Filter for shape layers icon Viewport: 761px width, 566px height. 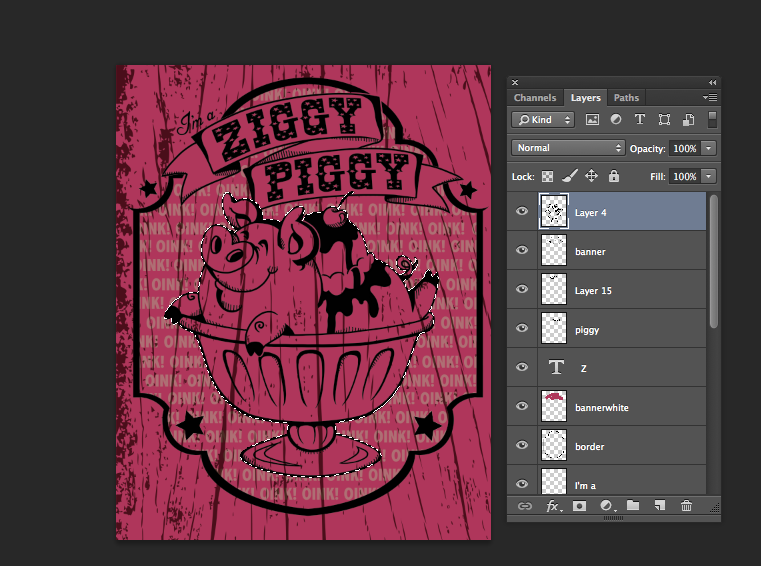point(664,119)
